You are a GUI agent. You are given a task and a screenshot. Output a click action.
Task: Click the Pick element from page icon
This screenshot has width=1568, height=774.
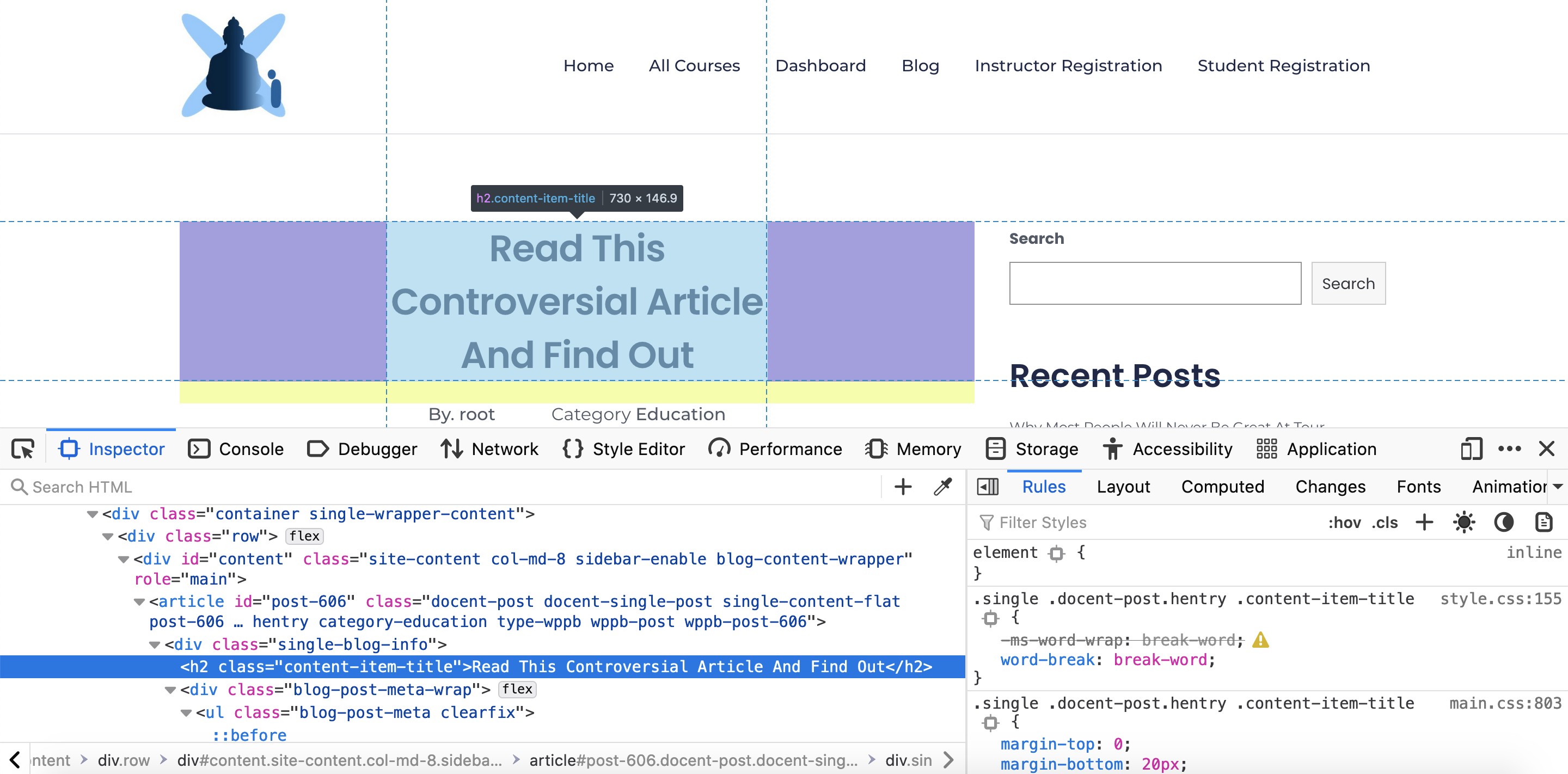point(22,447)
